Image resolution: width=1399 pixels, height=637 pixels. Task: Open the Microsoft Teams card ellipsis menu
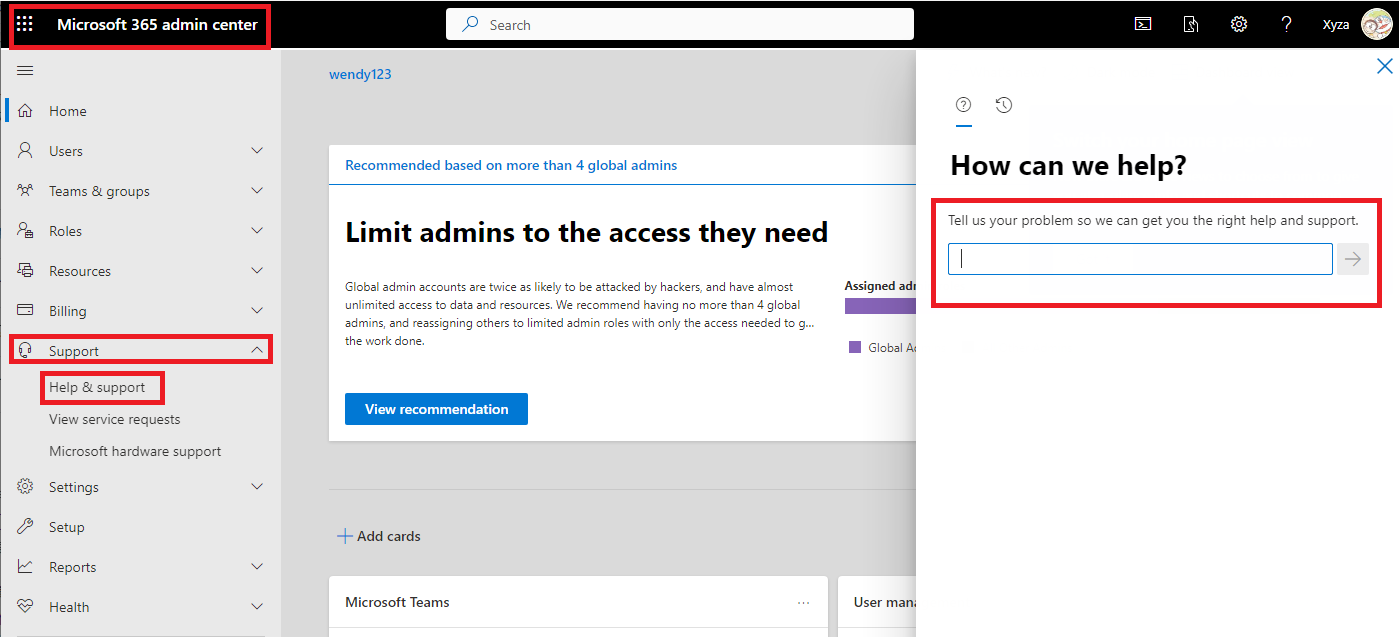tap(803, 601)
